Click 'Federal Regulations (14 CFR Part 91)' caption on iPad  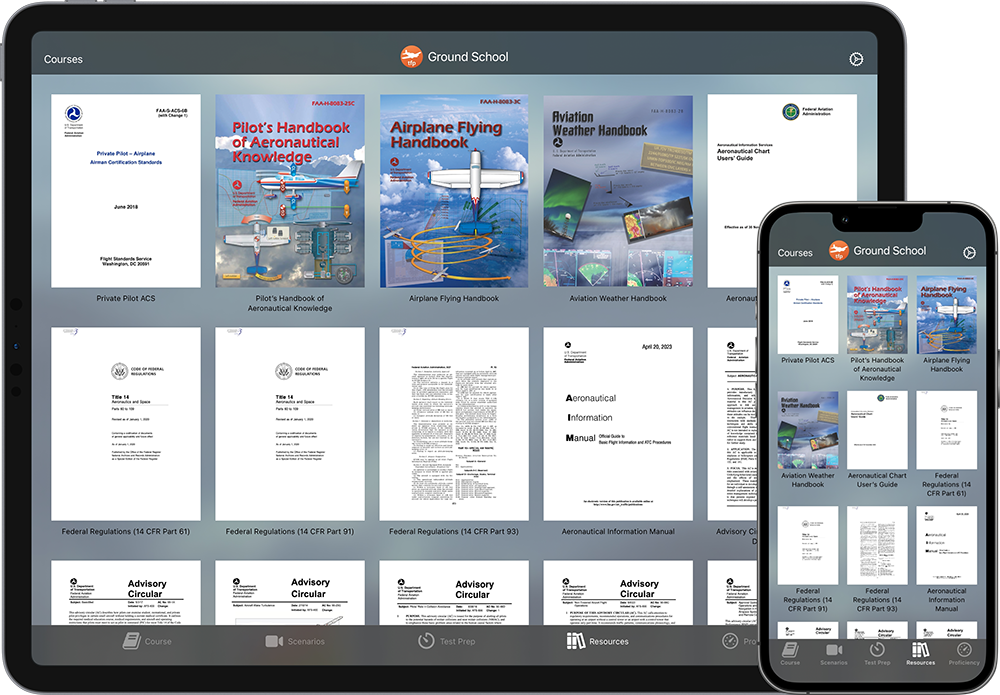click(x=290, y=531)
